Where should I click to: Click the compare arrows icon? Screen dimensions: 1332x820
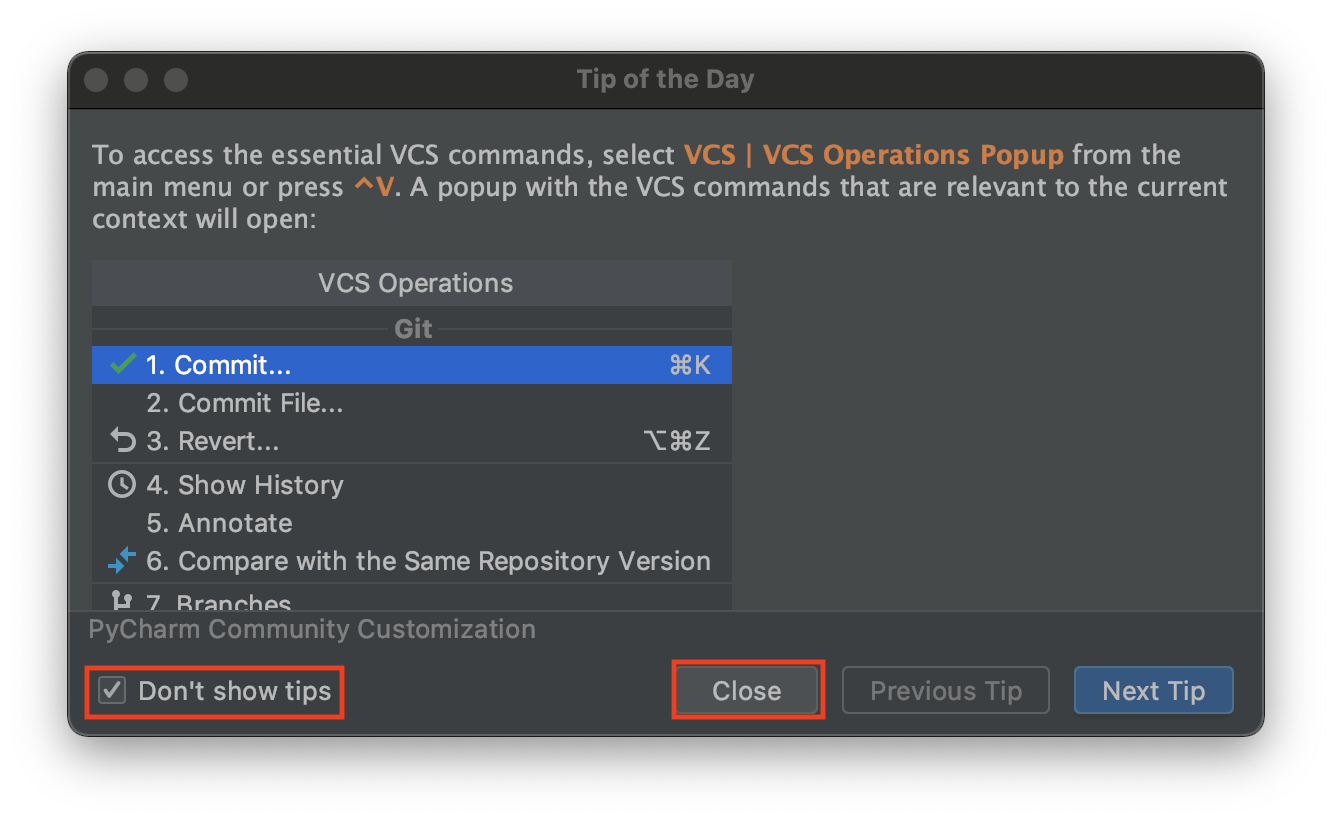[x=122, y=561]
